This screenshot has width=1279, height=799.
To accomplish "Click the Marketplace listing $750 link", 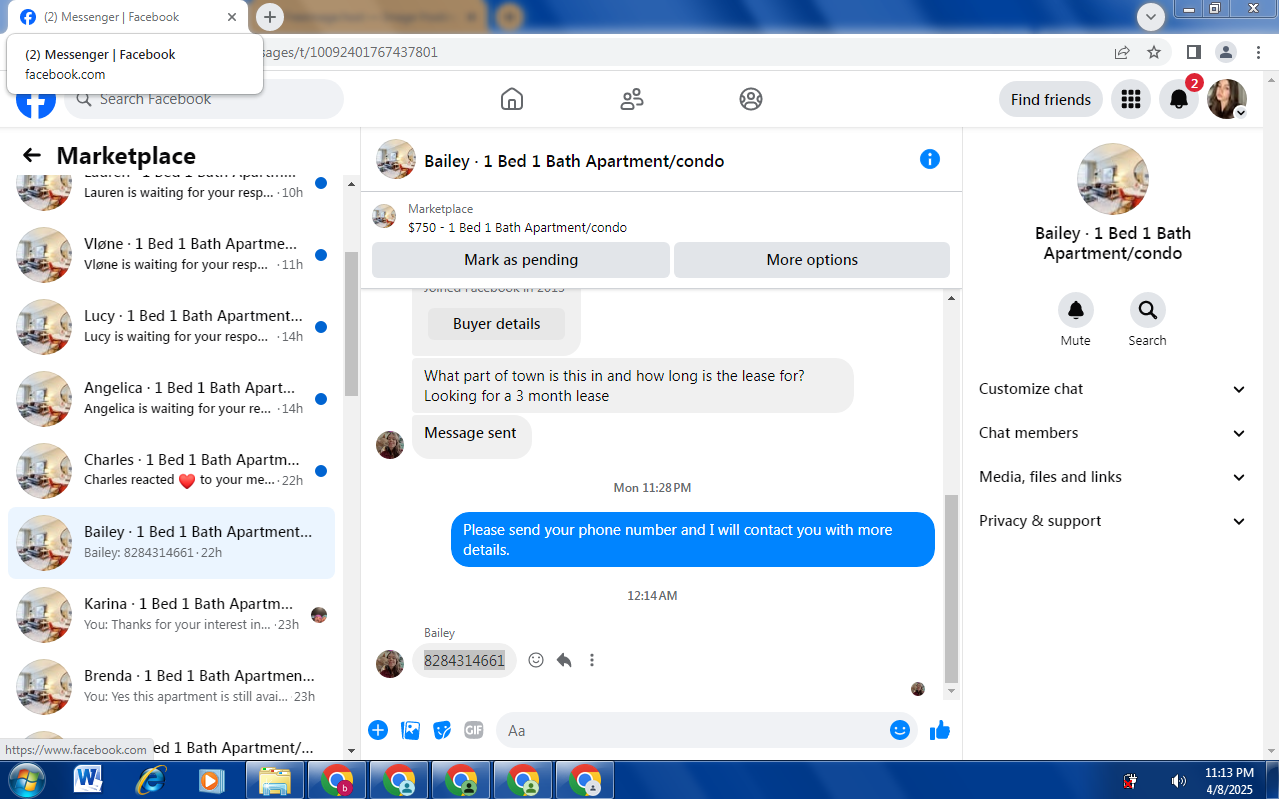I will point(517,228).
